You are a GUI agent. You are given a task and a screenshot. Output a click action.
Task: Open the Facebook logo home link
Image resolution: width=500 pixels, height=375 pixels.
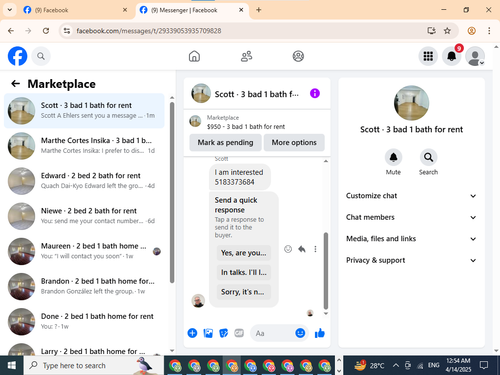pos(17,56)
